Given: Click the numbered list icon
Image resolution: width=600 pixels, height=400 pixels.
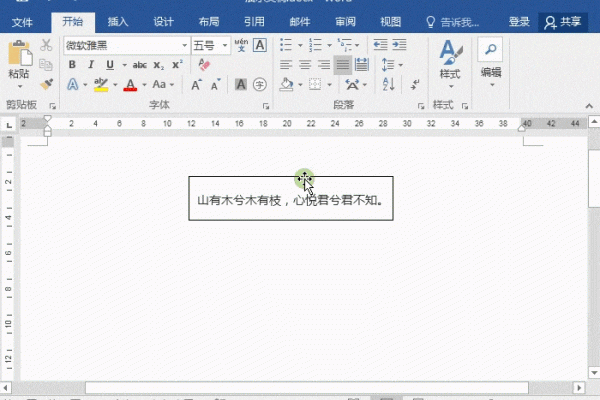Looking at the screenshot, I should coord(315,45).
